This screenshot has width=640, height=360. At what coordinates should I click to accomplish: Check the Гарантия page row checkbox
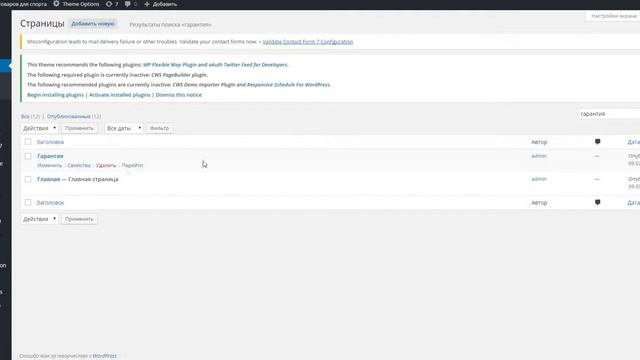coord(28,156)
